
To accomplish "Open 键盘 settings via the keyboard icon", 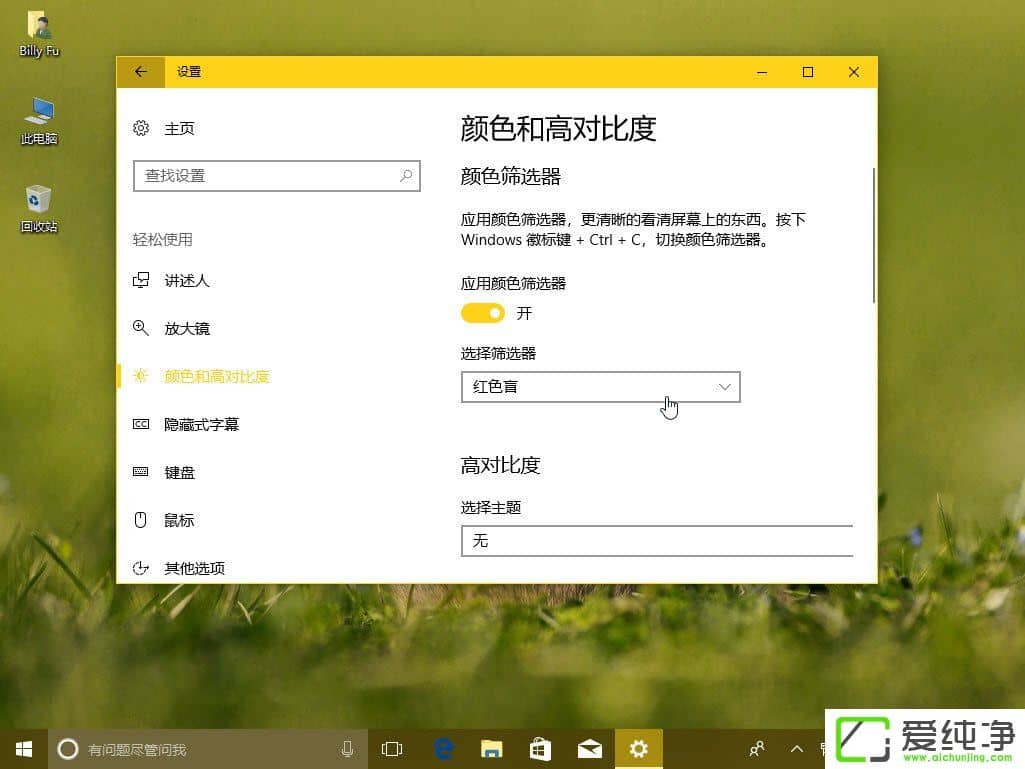I will tap(141, 472).
